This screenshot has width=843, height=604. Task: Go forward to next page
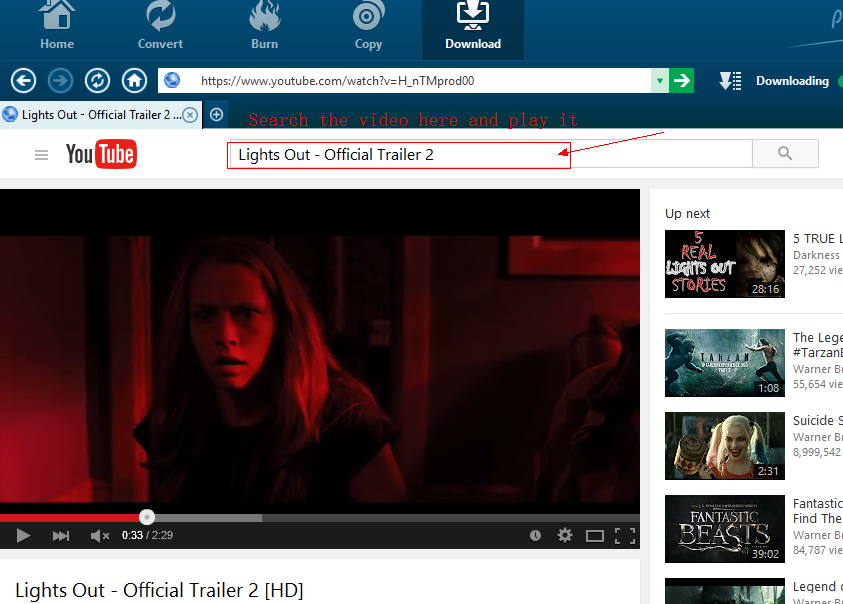60,81
